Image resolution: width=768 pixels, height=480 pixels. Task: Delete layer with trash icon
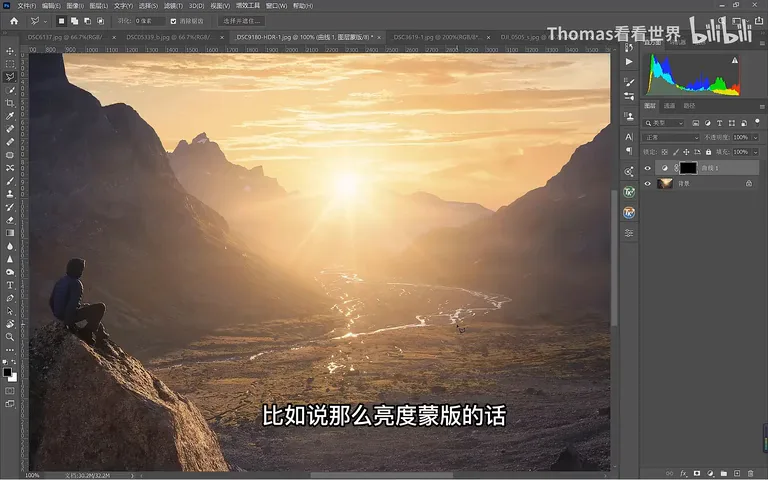(750, 473)
